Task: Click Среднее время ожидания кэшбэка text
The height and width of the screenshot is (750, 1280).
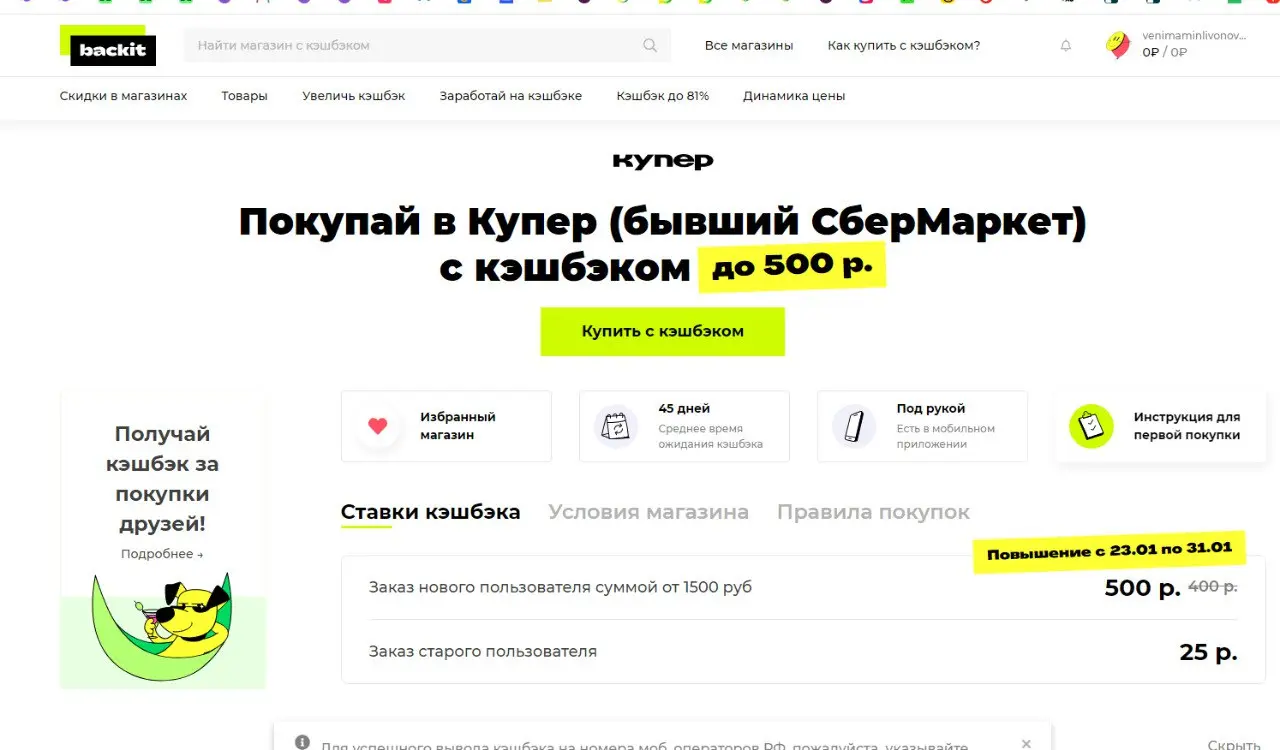Action: click(x=710, y=436)
